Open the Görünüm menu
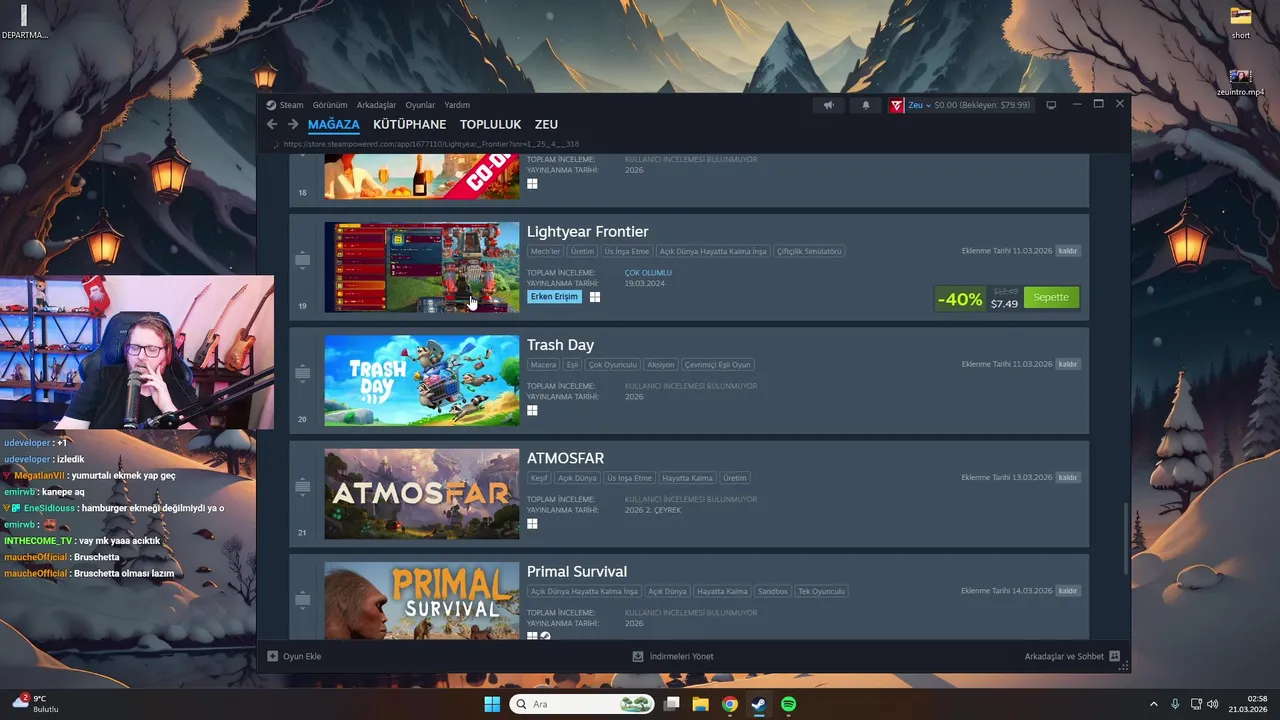1280x720 pixels. click(330, 105)
